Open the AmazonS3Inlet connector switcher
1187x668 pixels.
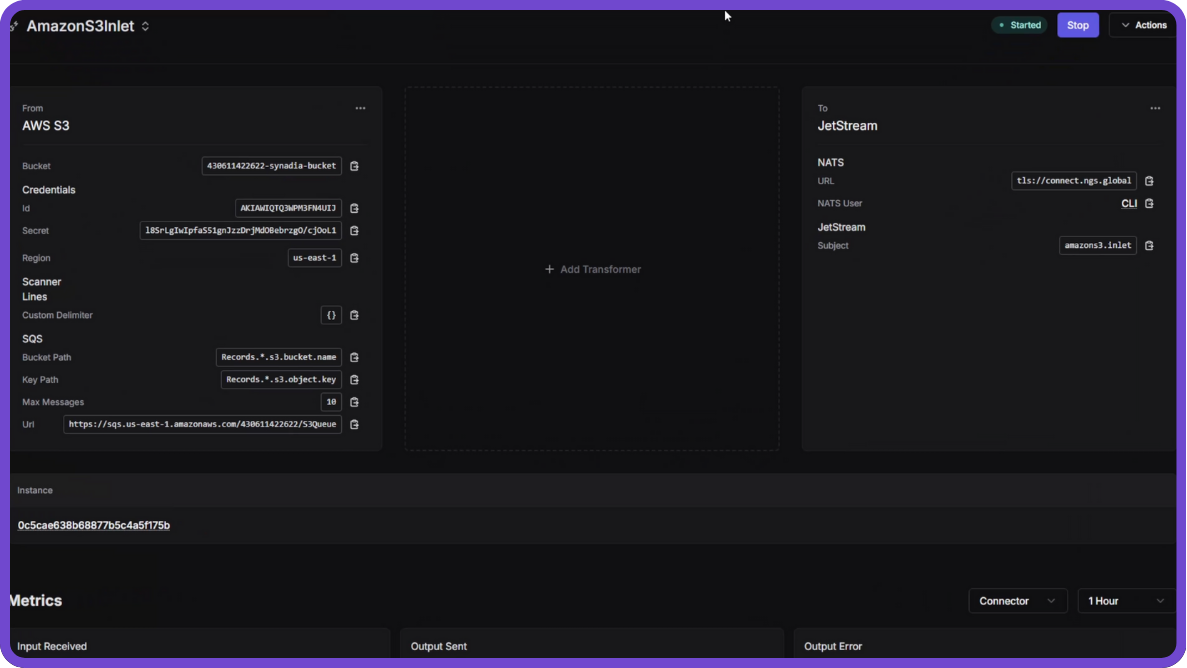pyautogui.click(x=145, y=27)
